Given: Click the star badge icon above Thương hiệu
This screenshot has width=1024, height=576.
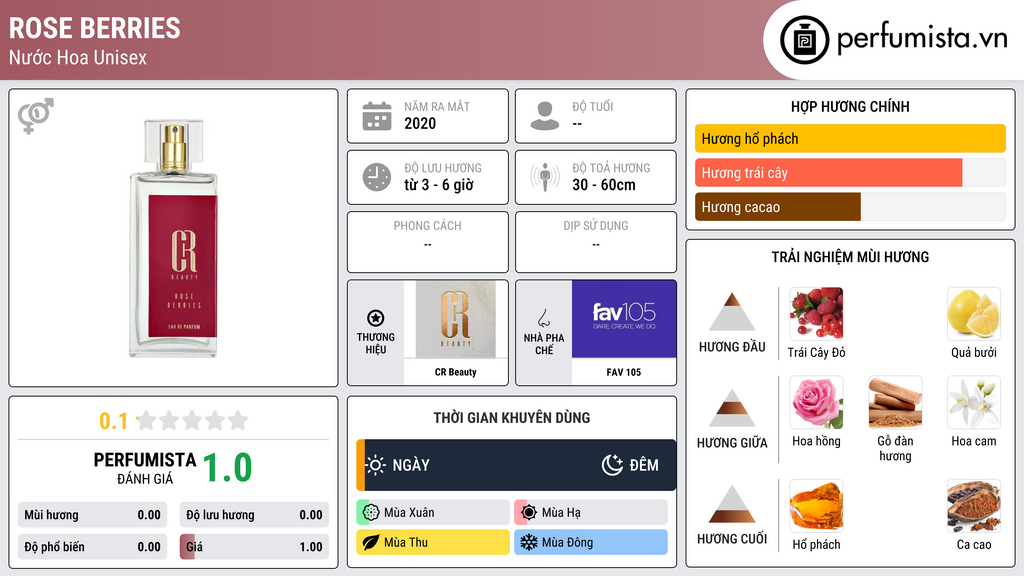Looking at the screenshot, I should (376, 318).
